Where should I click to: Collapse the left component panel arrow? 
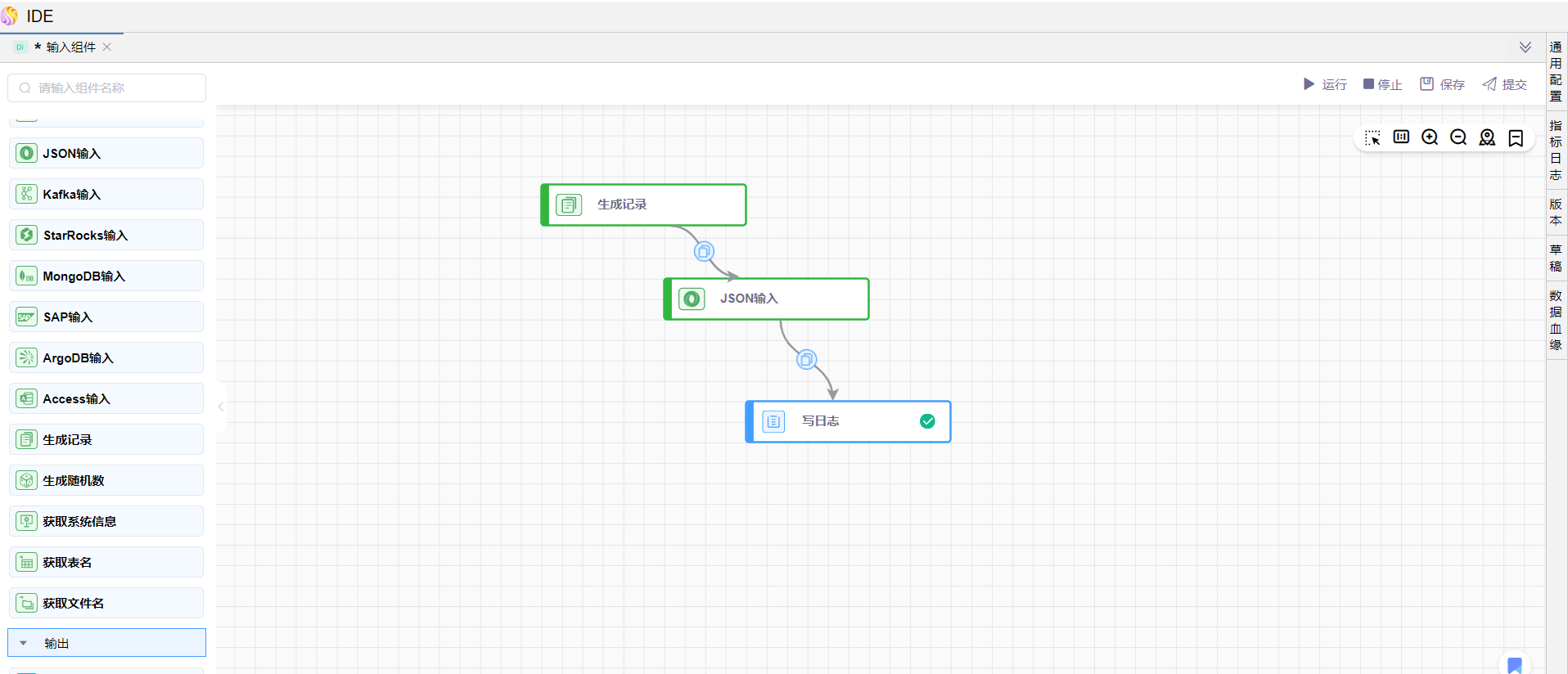[221, 407]
